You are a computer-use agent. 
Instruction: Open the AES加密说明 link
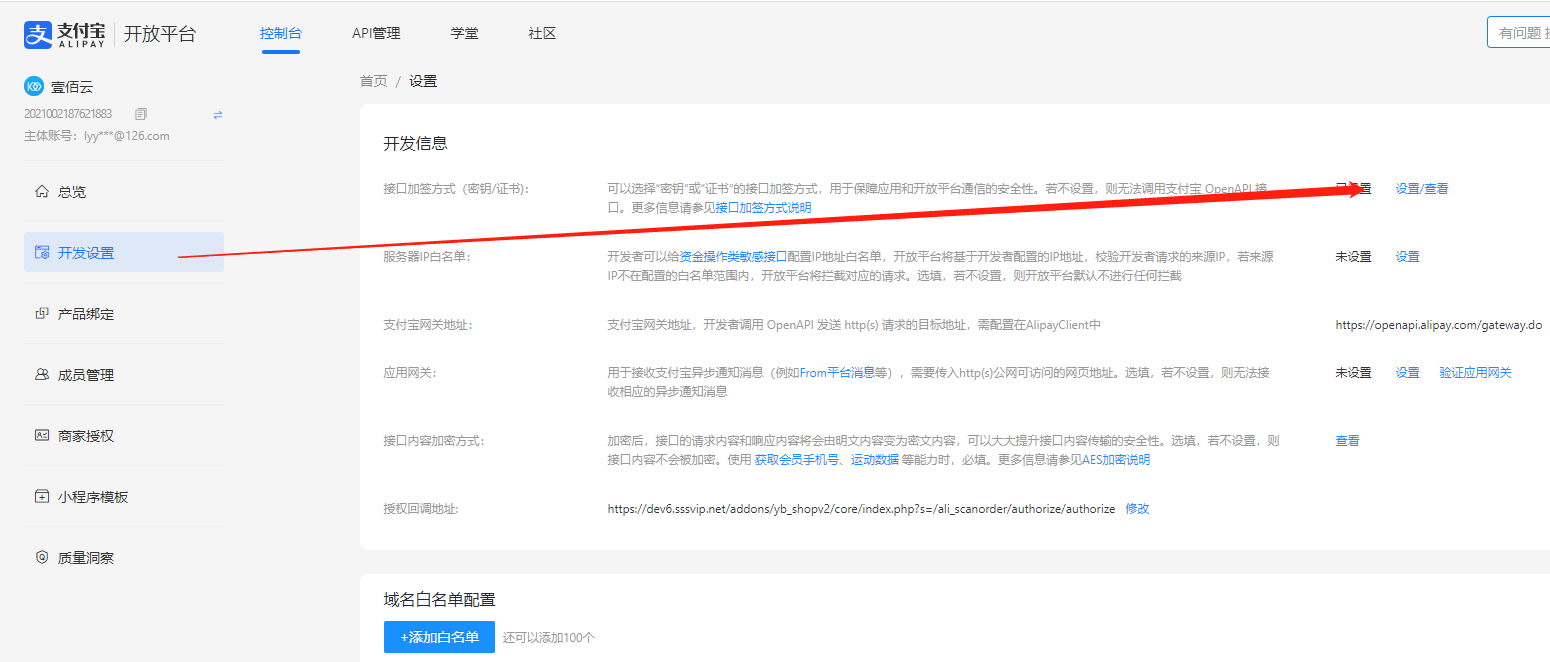click(1116, 460)
